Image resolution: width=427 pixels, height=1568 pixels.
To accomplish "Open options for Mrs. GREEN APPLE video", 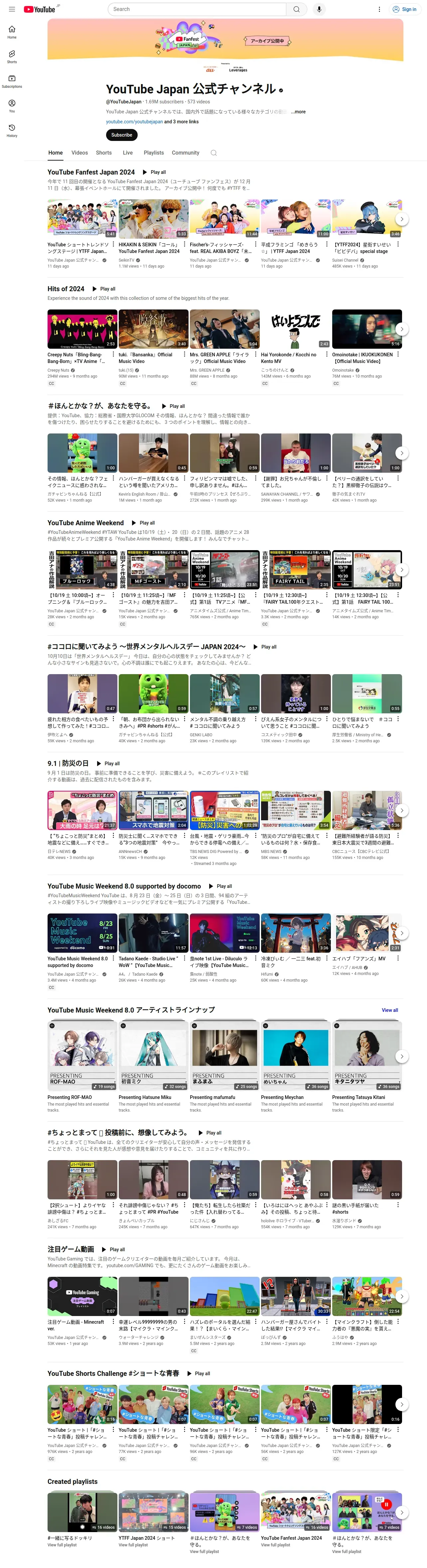I will (x=256, y=354).
